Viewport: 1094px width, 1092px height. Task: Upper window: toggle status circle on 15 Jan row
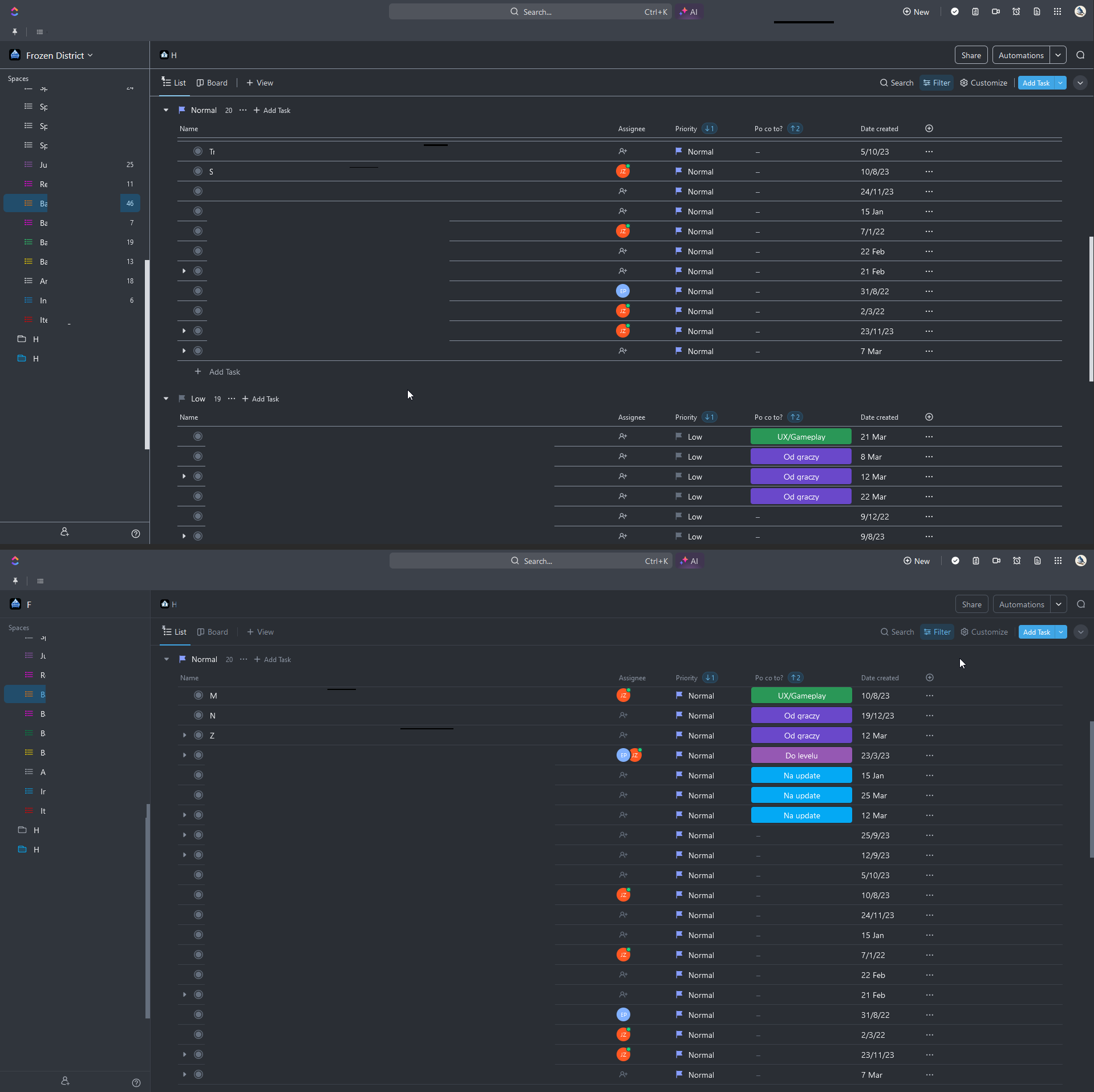(x=198, y=211)
